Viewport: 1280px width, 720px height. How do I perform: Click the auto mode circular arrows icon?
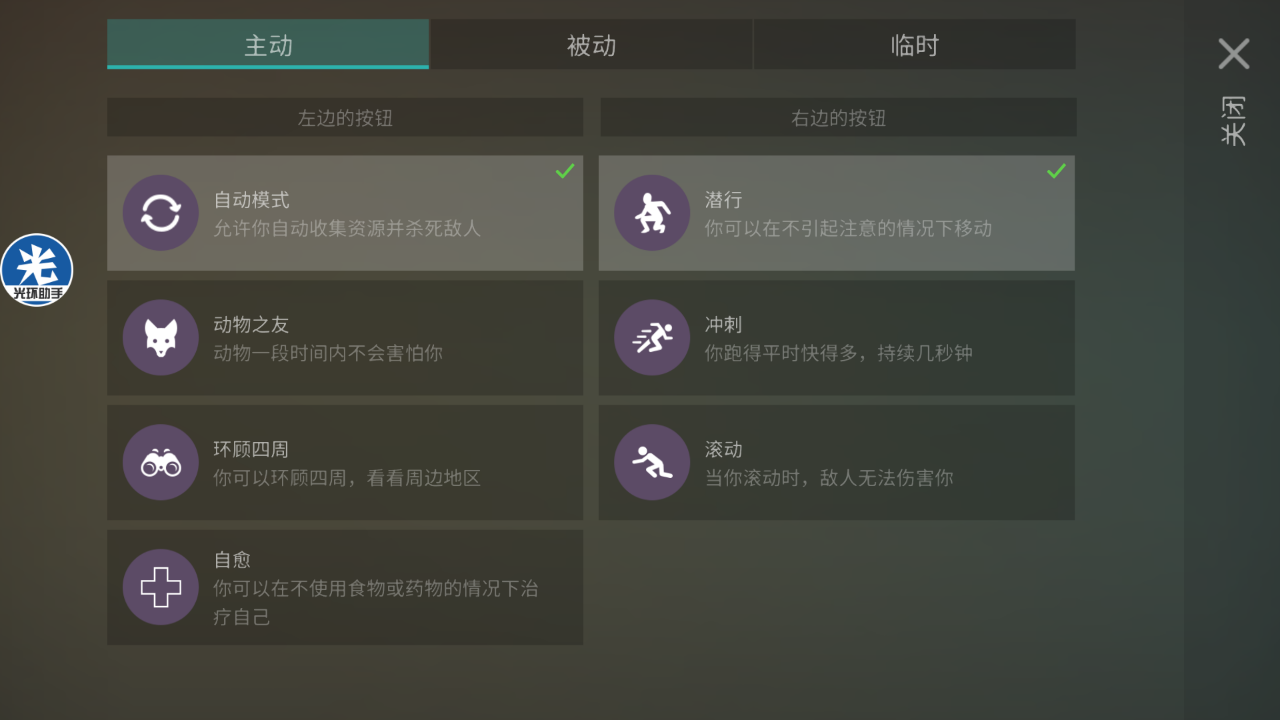(x=161, y=213)
